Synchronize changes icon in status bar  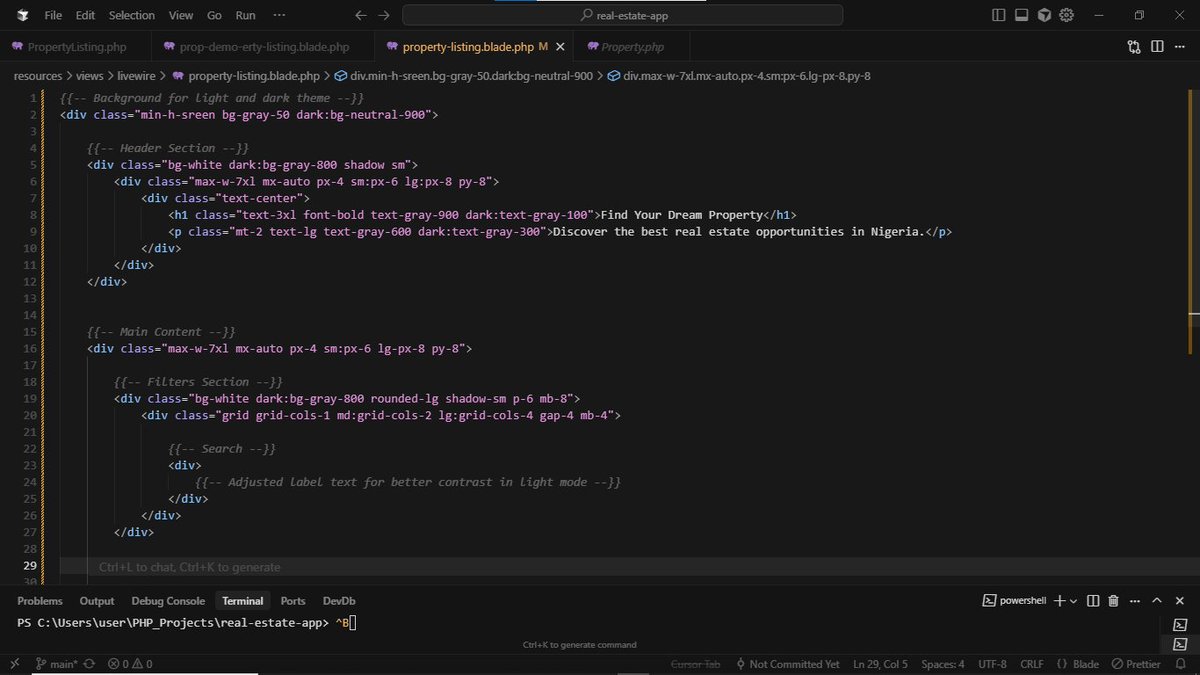[x=90, y=664]
